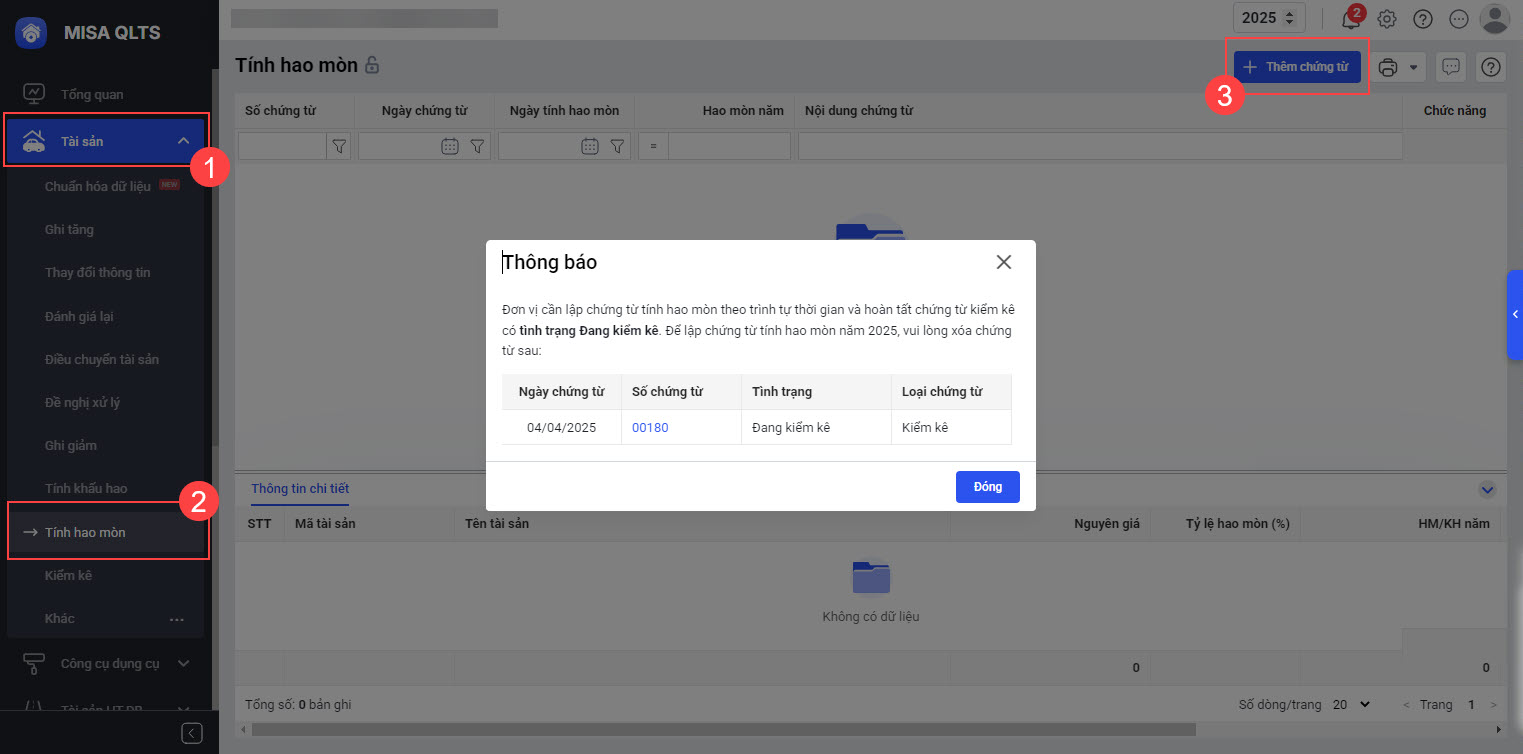This screenshot has width=1523, height=754.
Task: Click the horizontal scrollbar at bottom
Action: [x=722, y=730]
